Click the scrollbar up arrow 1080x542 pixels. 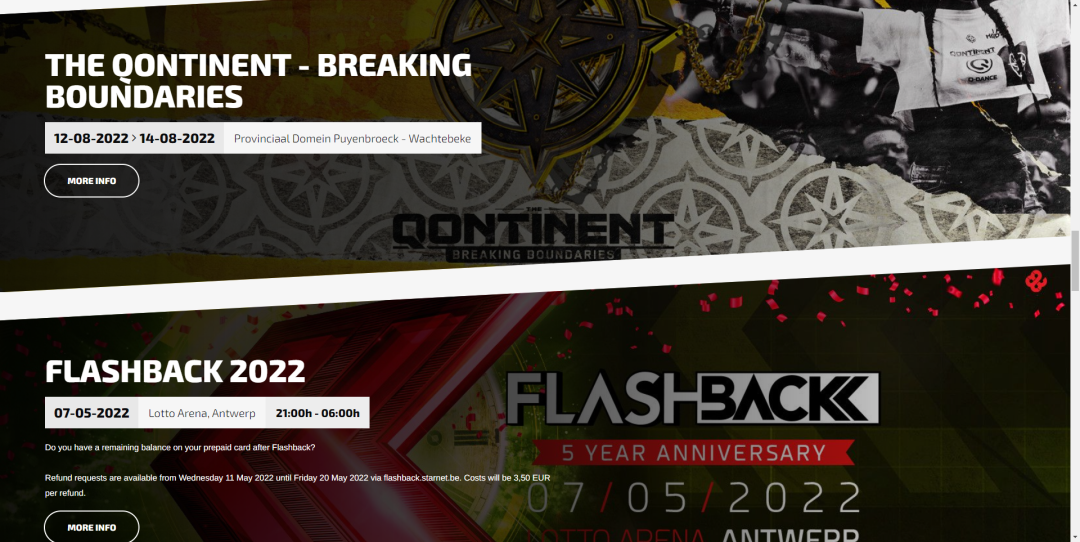(1075, 4)
